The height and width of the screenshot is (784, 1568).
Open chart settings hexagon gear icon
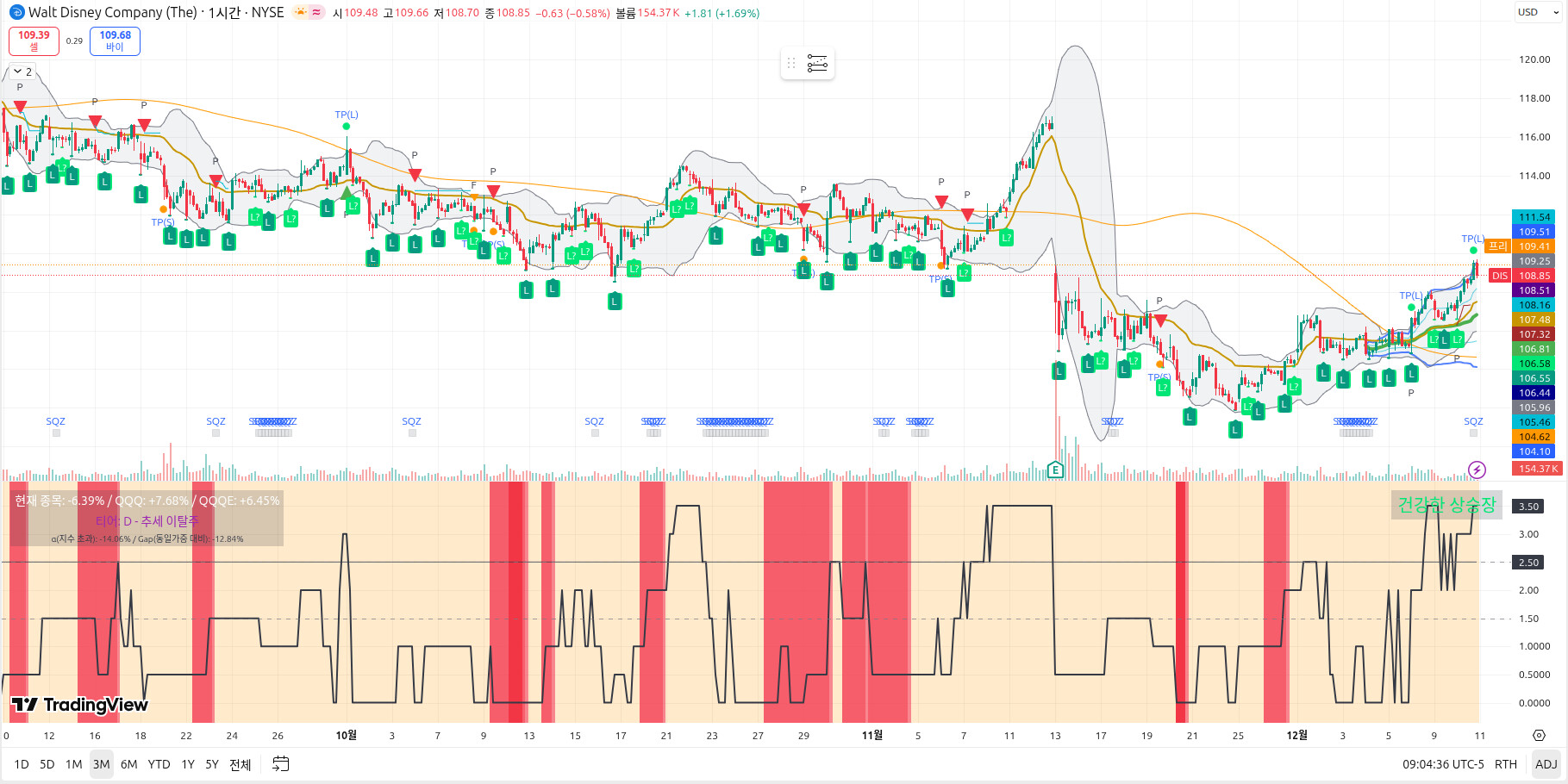click(x=1539, y=736)
